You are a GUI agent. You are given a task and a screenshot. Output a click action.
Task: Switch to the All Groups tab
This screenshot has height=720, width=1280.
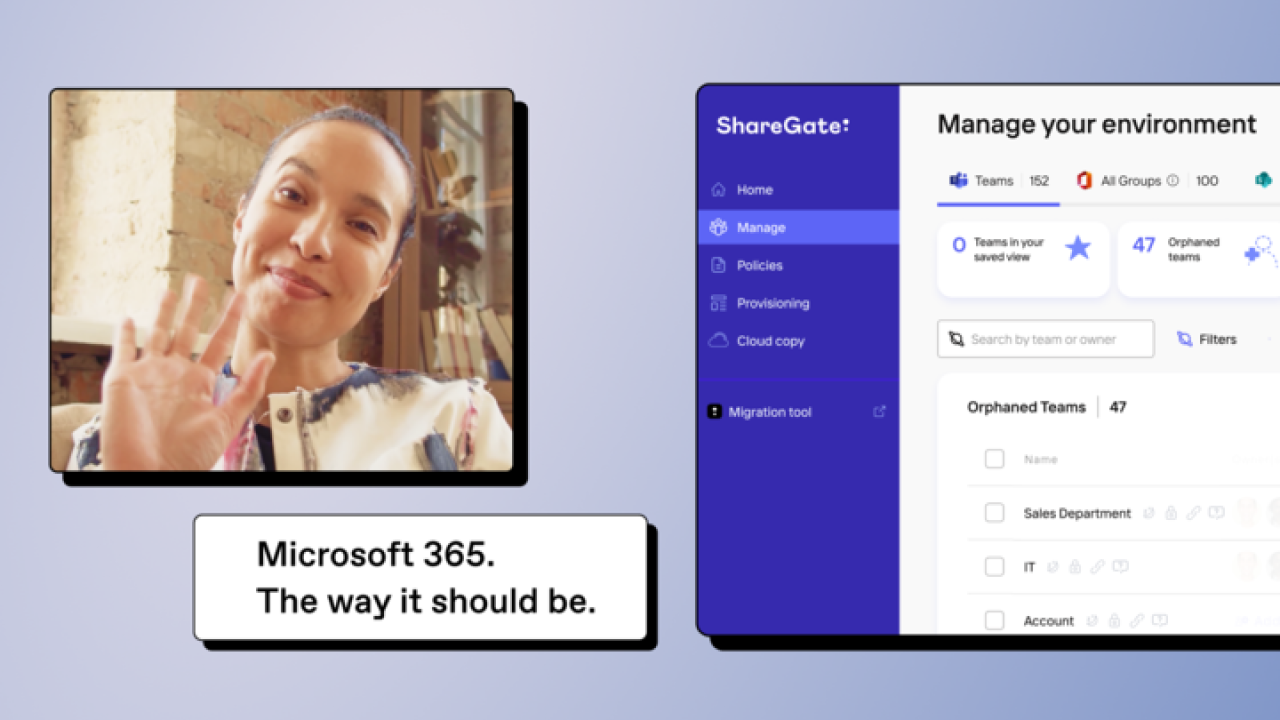pyautogui.click(x=1147, y=181)
